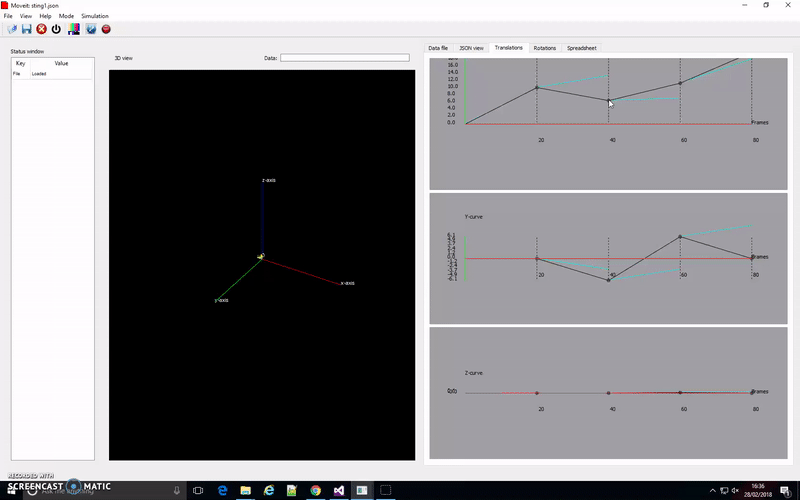The height and width of the screenshot is (500, 800).
Task: Open the Help menu
Action: point(45,16)
